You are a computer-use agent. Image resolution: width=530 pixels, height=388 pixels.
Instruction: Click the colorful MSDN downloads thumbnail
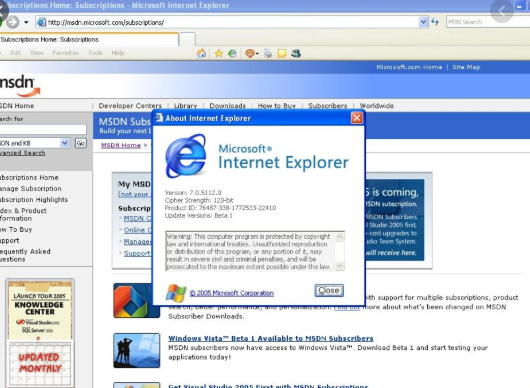137,301
